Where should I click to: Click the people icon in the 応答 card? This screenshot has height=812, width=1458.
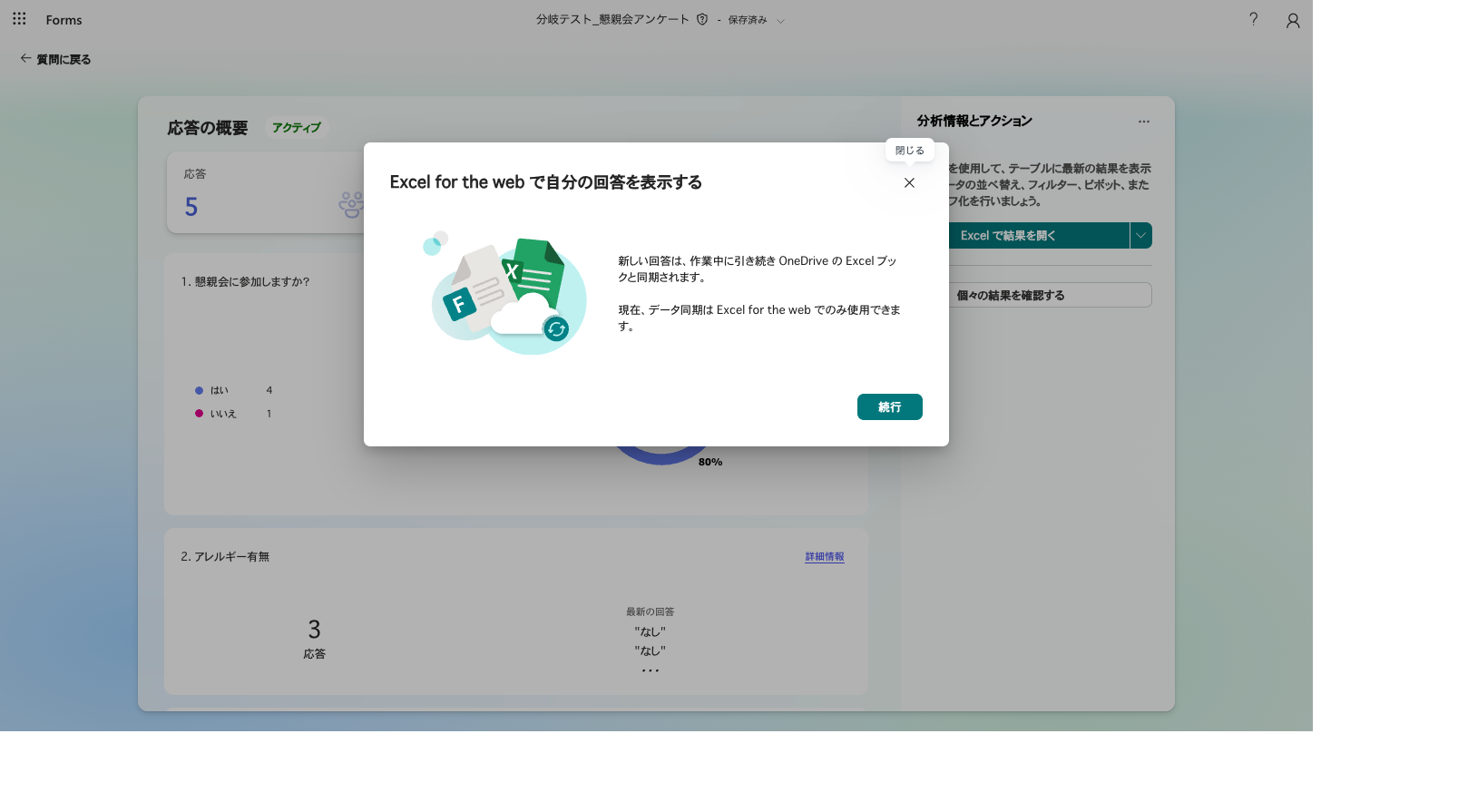click(x=350, y=205)
